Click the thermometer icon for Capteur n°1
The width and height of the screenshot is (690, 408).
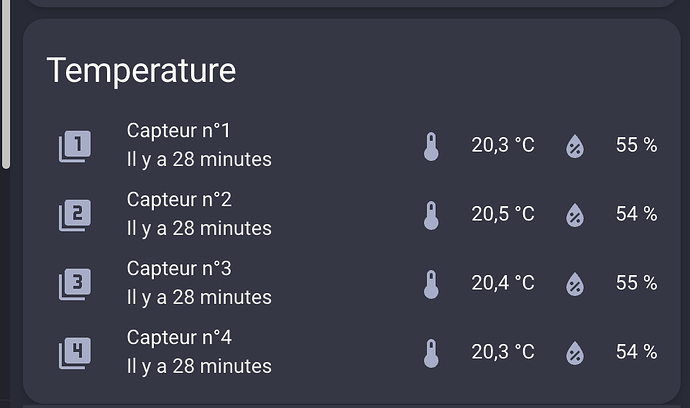pyautogui.click(x=431, y=146)
